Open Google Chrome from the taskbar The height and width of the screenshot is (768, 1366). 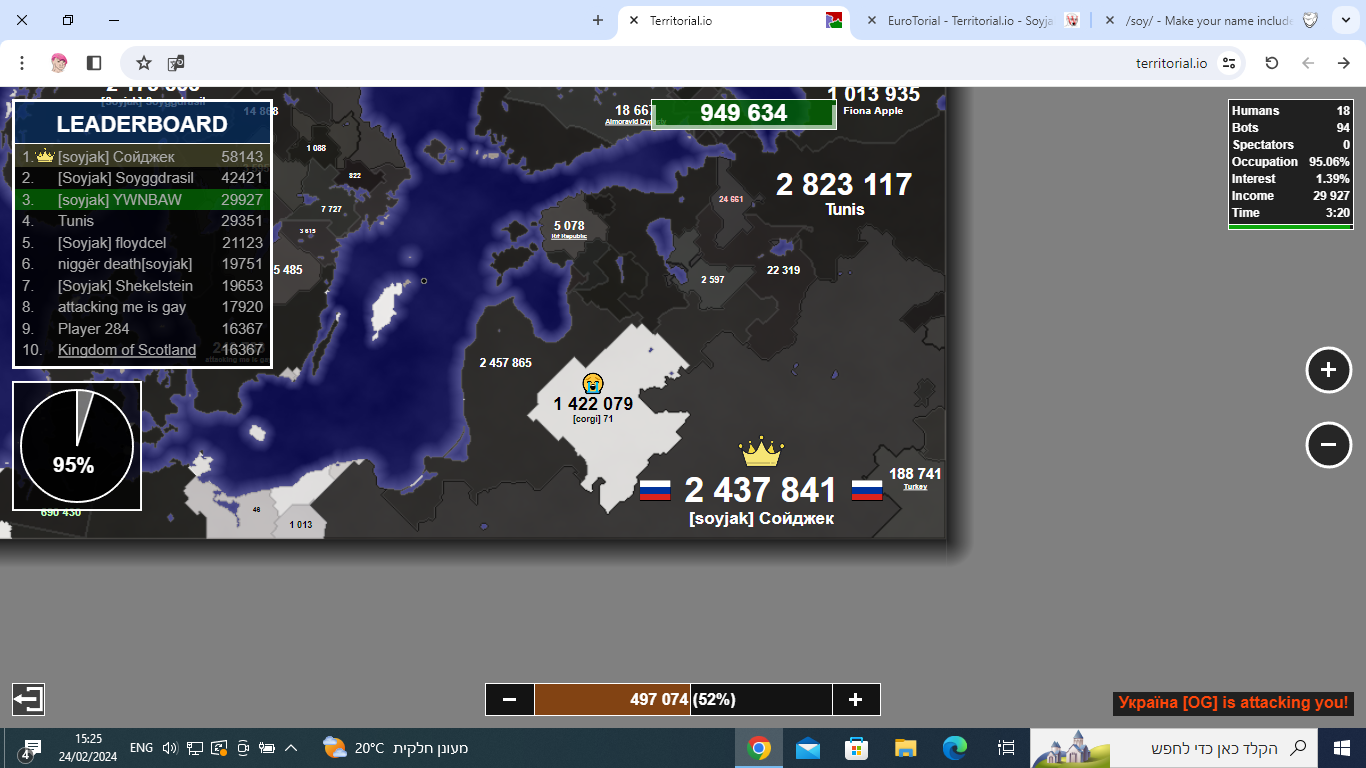(759, 748)
